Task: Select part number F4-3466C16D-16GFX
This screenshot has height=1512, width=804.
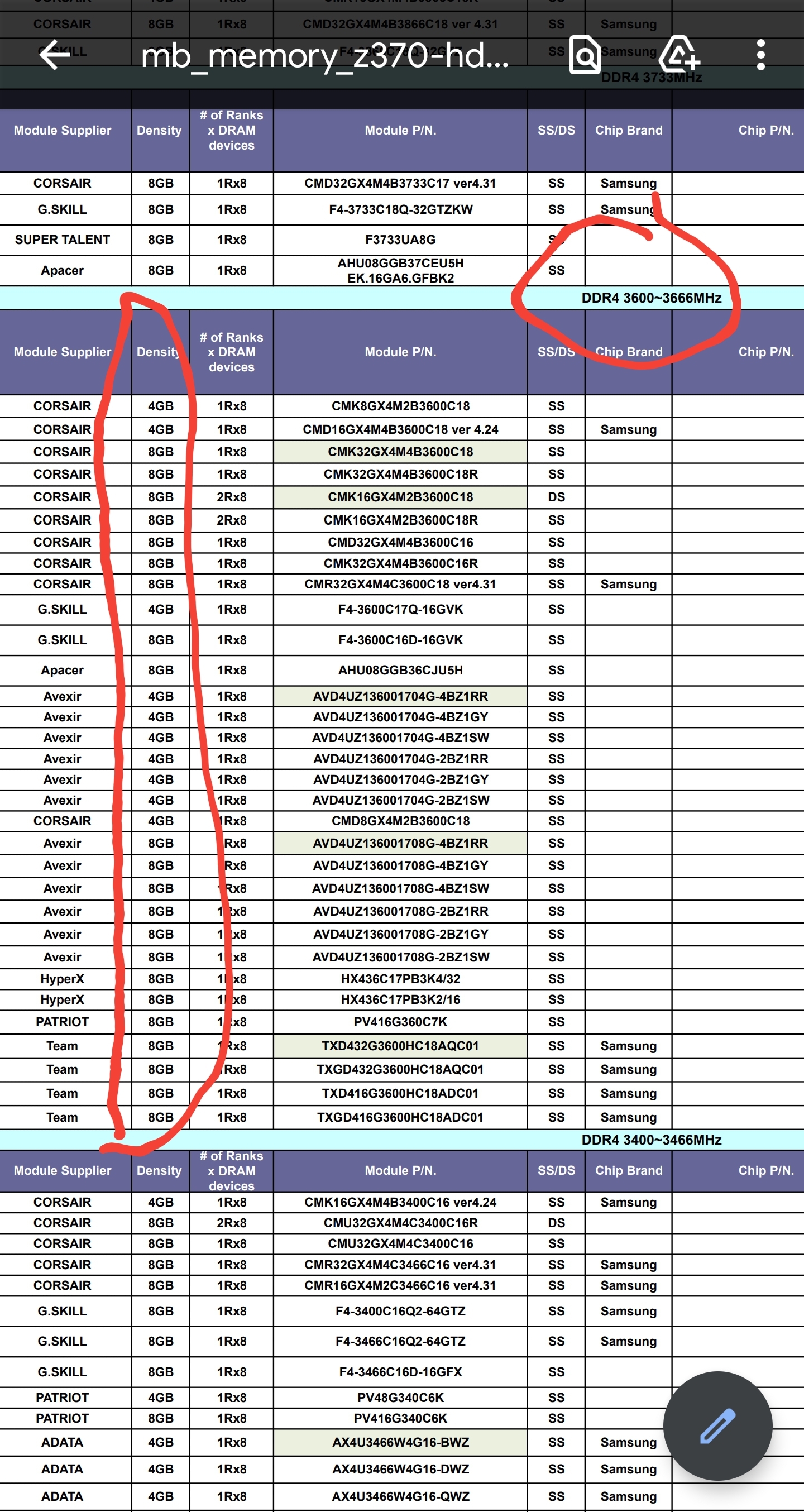Action: 400,1372
